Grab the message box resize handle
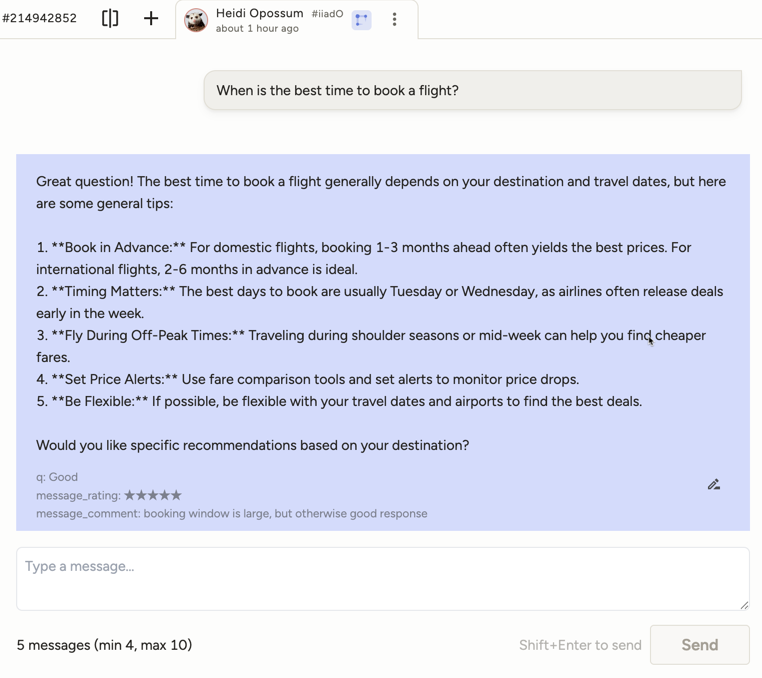Image resolution: width=762 pixels, height=678 pixels. [744, 605]
